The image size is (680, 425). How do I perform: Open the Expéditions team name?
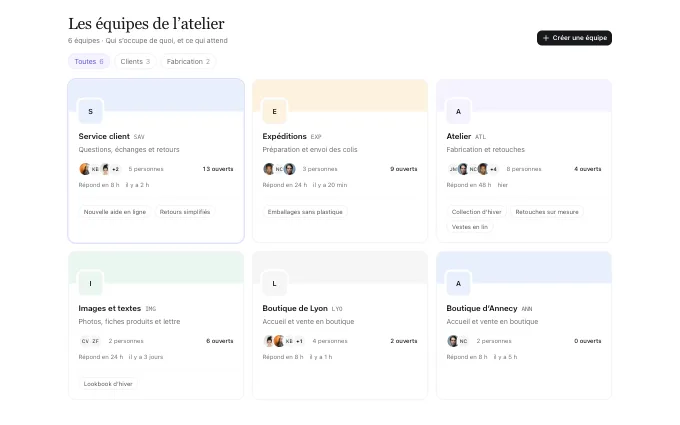click(284, 136)
